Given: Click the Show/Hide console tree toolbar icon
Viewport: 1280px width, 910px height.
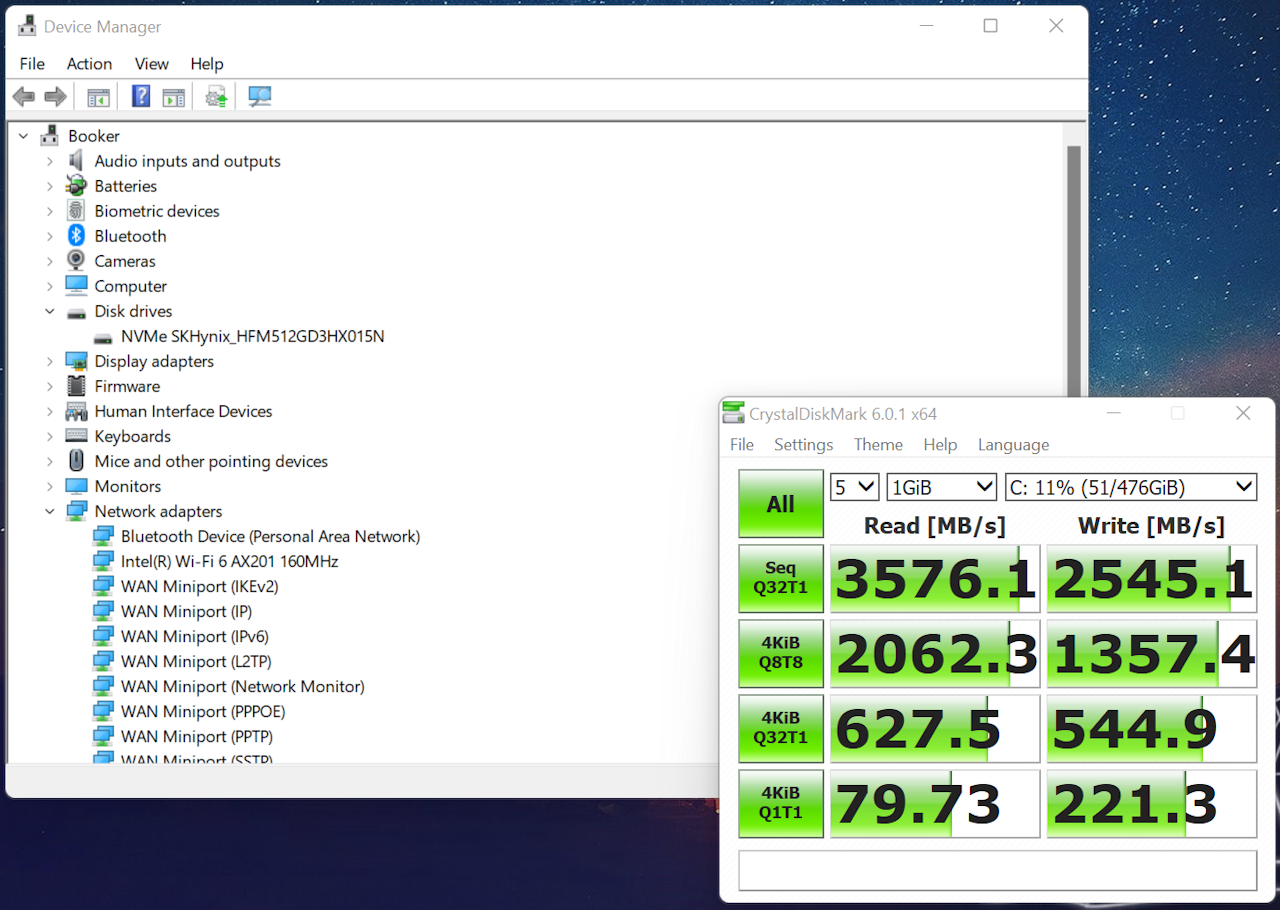Looking at the screenshot, I should [x=98, y=97].
